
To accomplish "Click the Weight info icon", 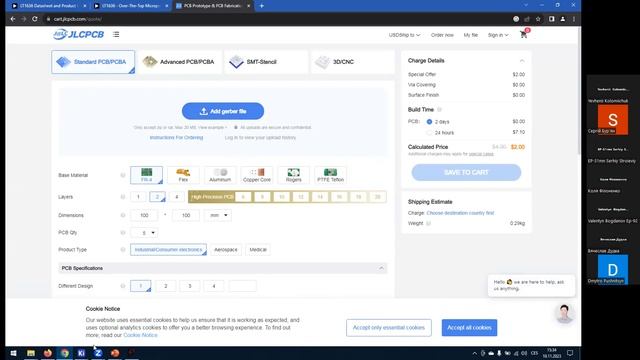I will pos(429,223).
